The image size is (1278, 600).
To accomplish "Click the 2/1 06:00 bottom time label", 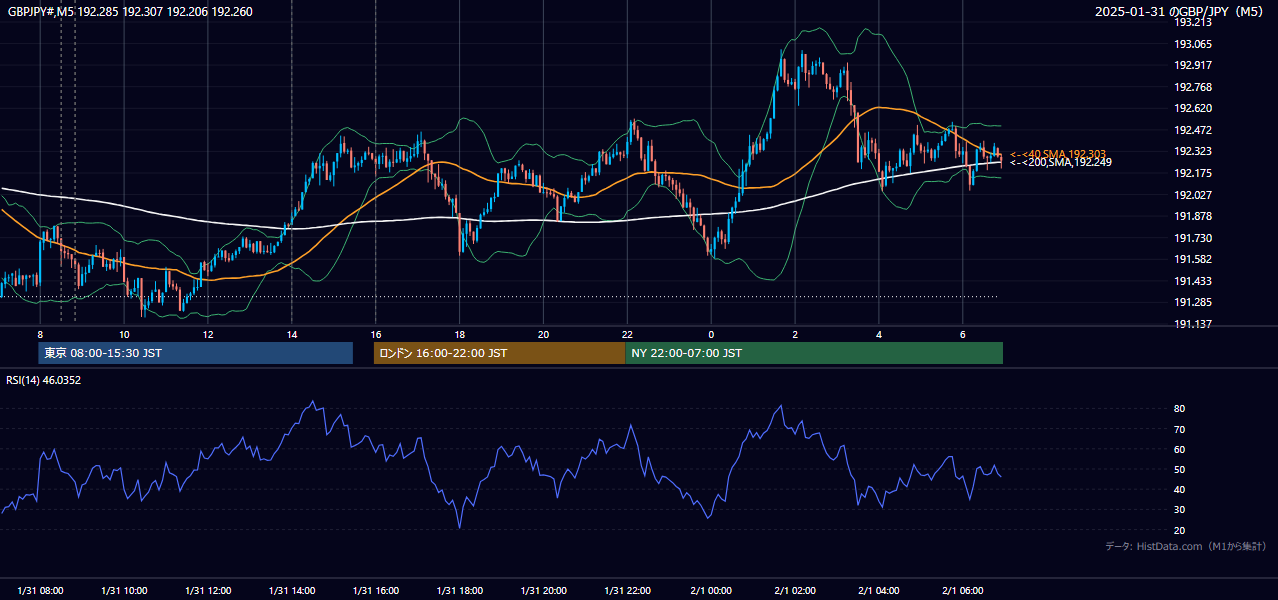I will (963, 591).
